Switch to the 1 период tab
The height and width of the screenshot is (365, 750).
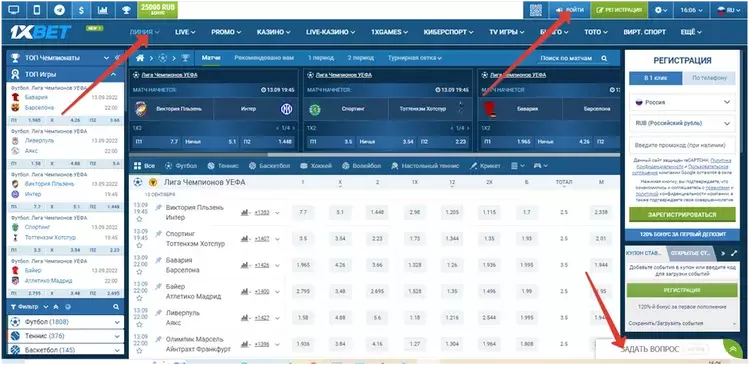[320, 57]
